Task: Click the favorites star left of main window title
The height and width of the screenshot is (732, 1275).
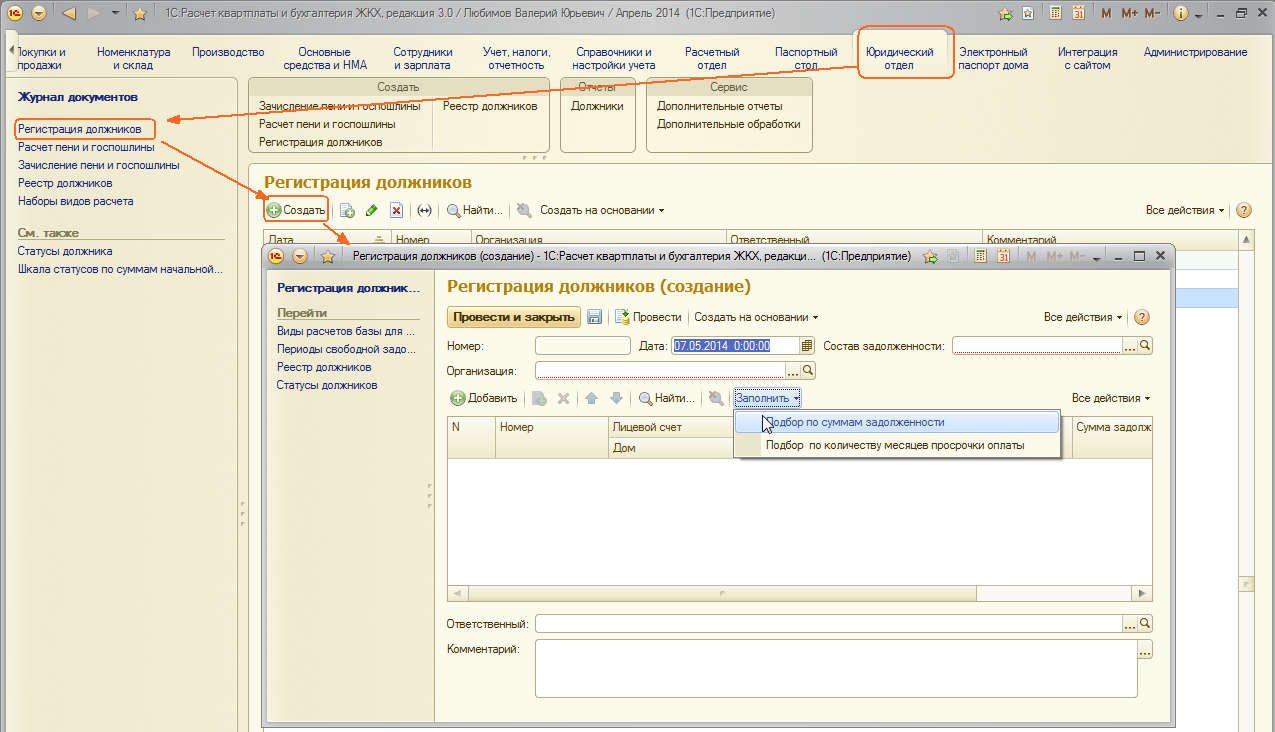Action: point(140,14)
